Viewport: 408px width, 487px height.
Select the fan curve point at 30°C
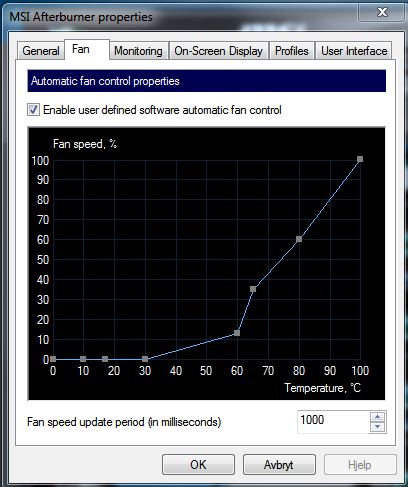tap(145, 359)
